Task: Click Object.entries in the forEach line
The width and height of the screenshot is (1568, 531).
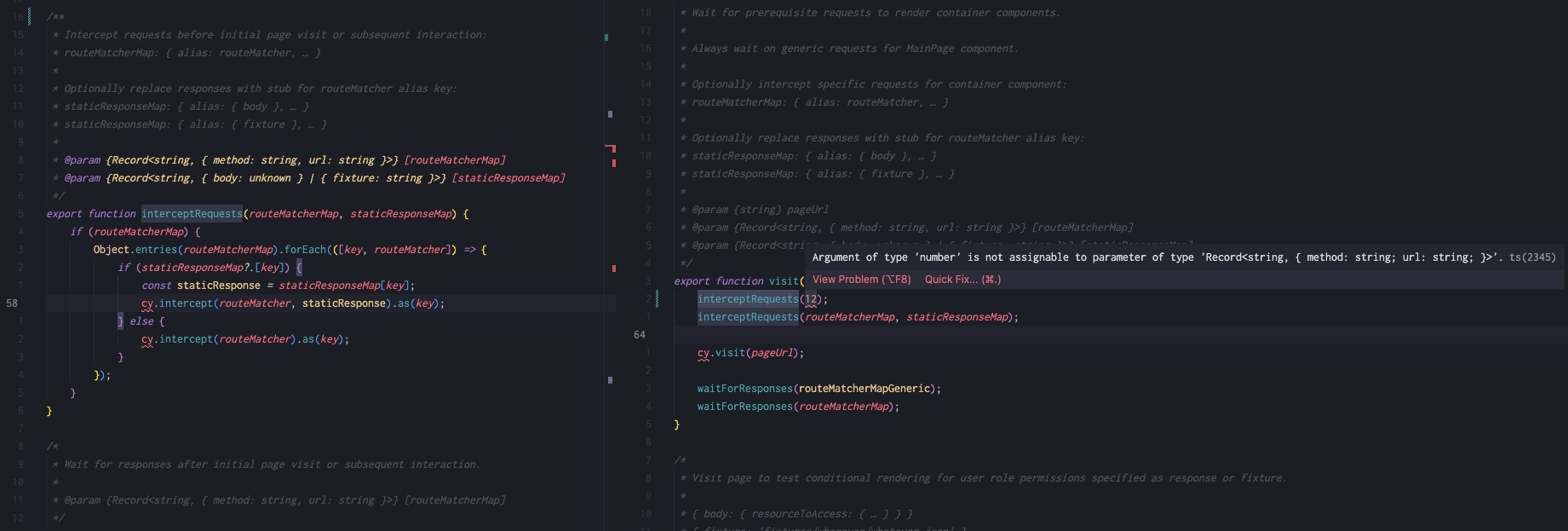Action: click(x=135, y=250)
